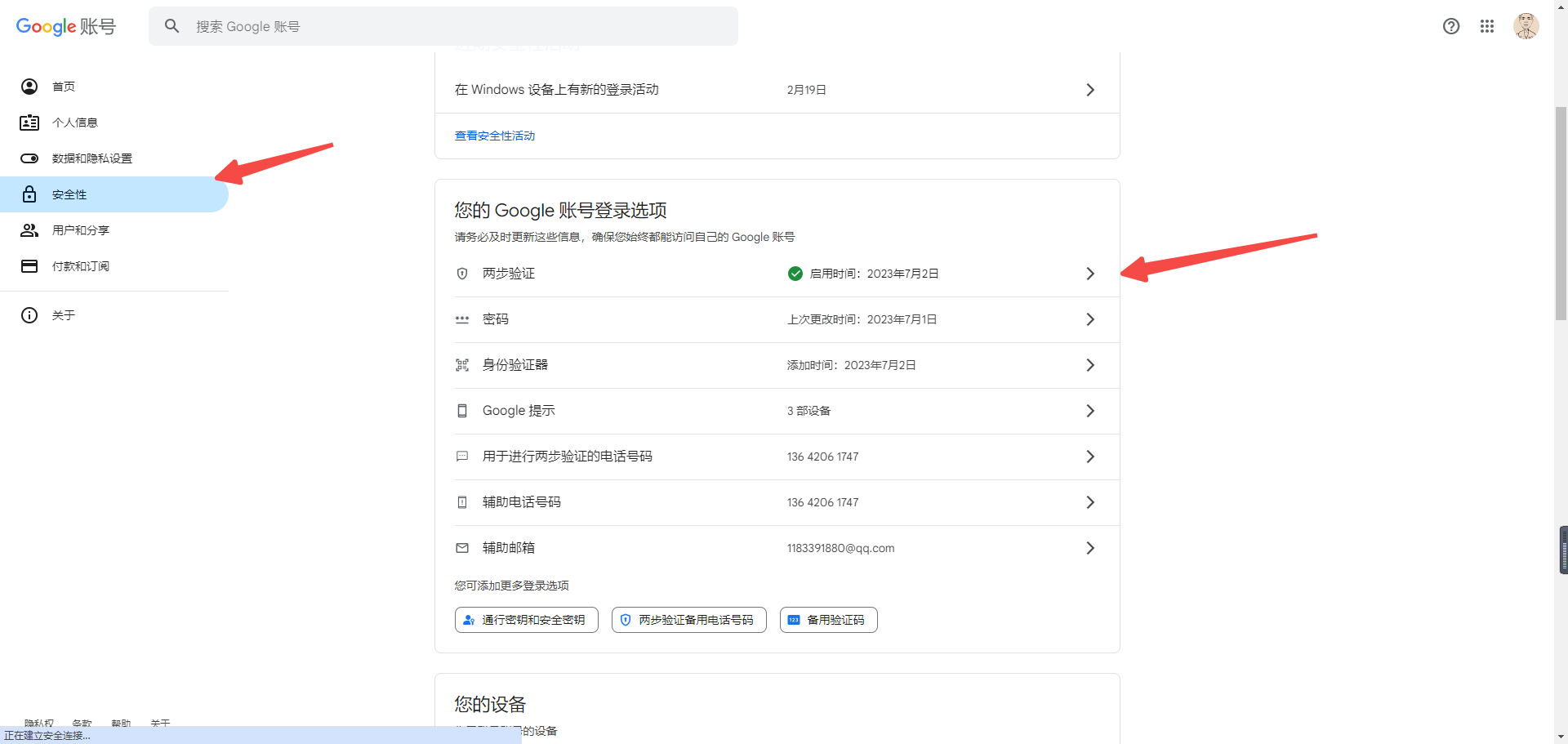
Task: Click the 安全性 lock icon
Action: (29, 194)
